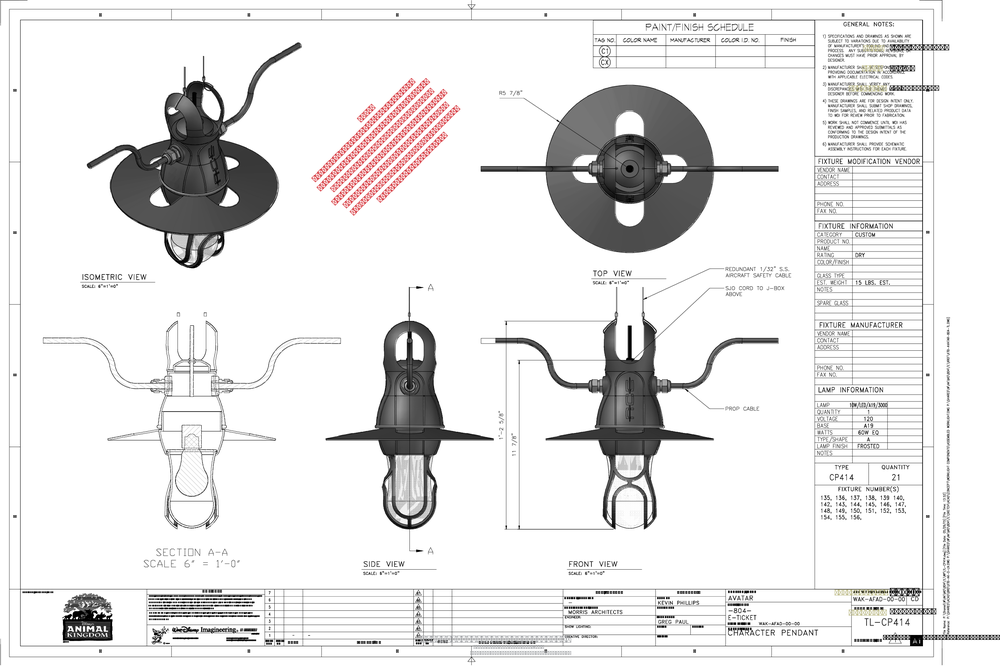
Task: Click the SHOW LIGHTING field label
Action: click(x=579, y=627)
